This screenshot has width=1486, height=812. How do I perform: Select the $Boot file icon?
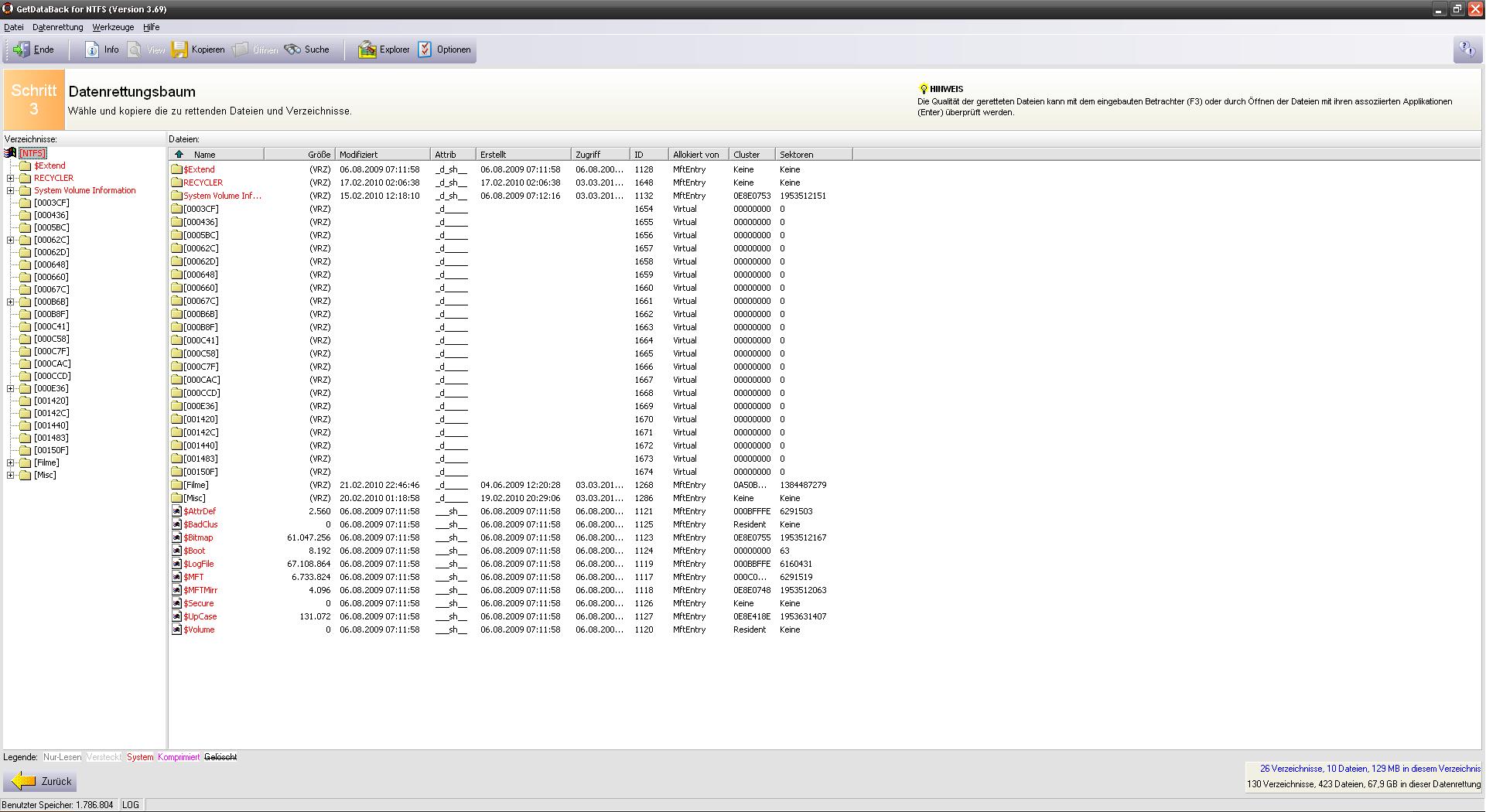coord(176,551)
